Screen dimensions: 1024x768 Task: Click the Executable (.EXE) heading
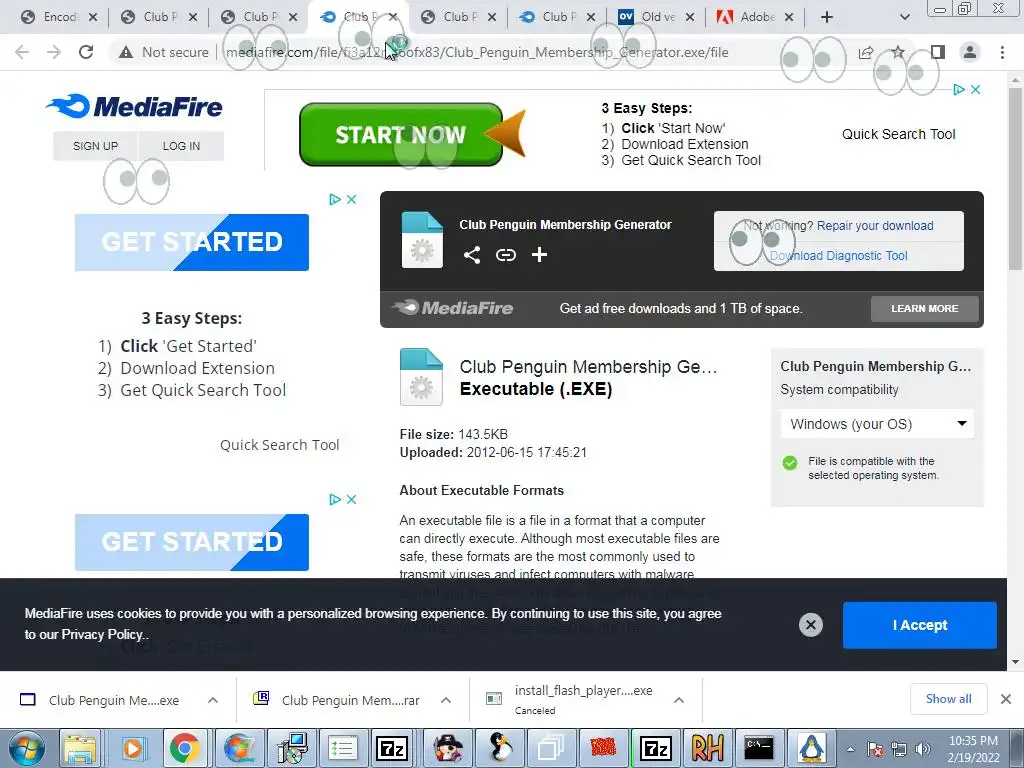pyautogui.click(x=536, y=389)
